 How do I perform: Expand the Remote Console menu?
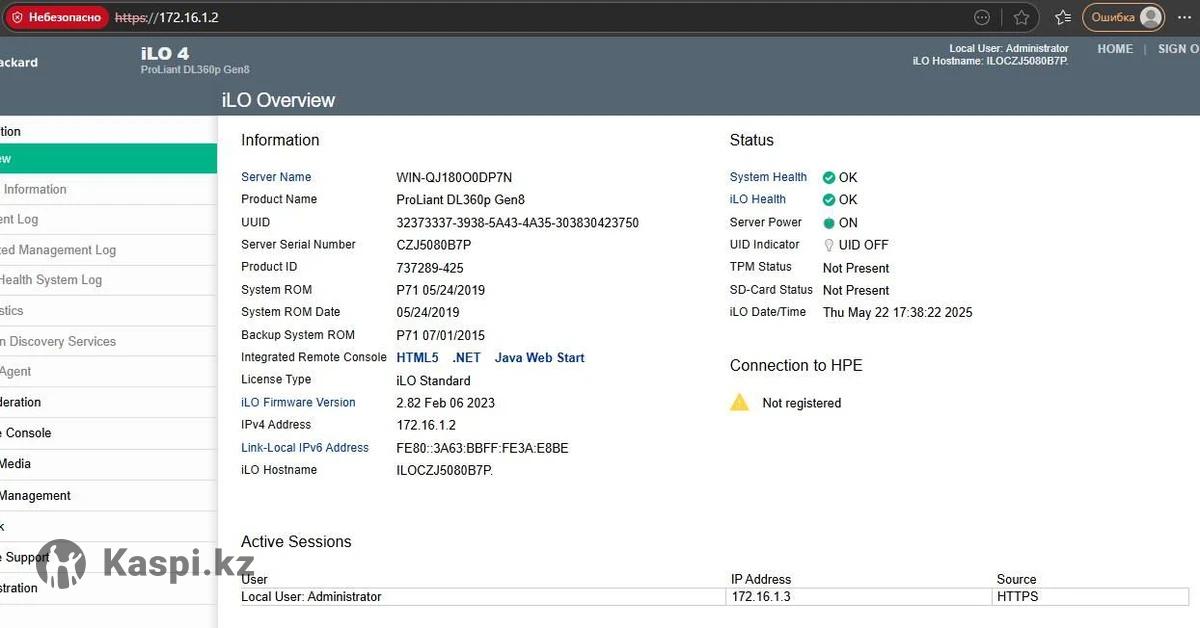click(x=108, y=433)
